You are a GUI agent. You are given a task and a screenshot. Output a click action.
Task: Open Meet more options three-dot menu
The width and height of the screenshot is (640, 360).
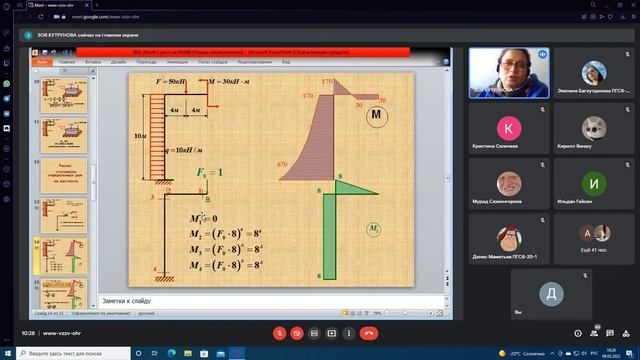[x=349, y=333]
